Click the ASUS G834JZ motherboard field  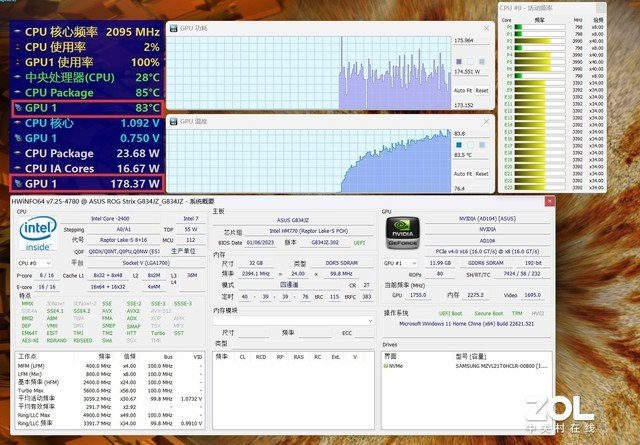(x=293, y=220)
